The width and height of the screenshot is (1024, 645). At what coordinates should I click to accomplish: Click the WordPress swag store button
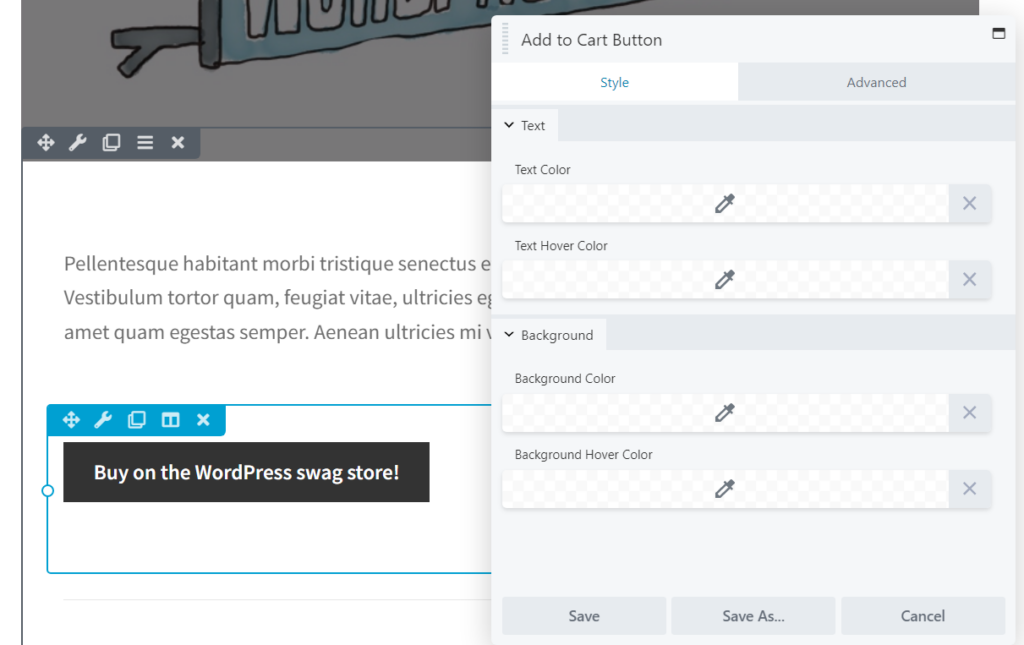tap(246, 472)
